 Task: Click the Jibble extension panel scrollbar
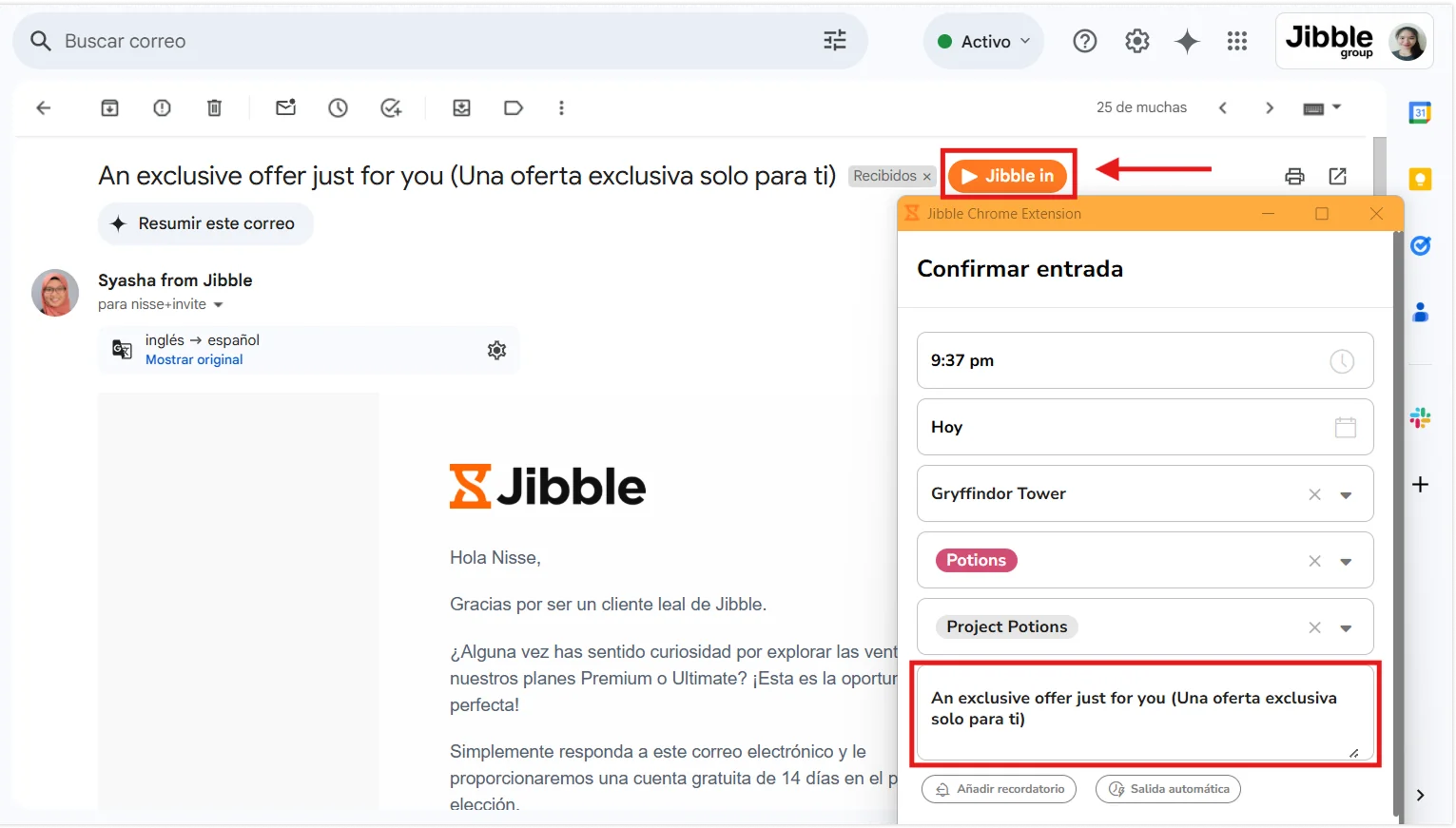click(1398, 523)
